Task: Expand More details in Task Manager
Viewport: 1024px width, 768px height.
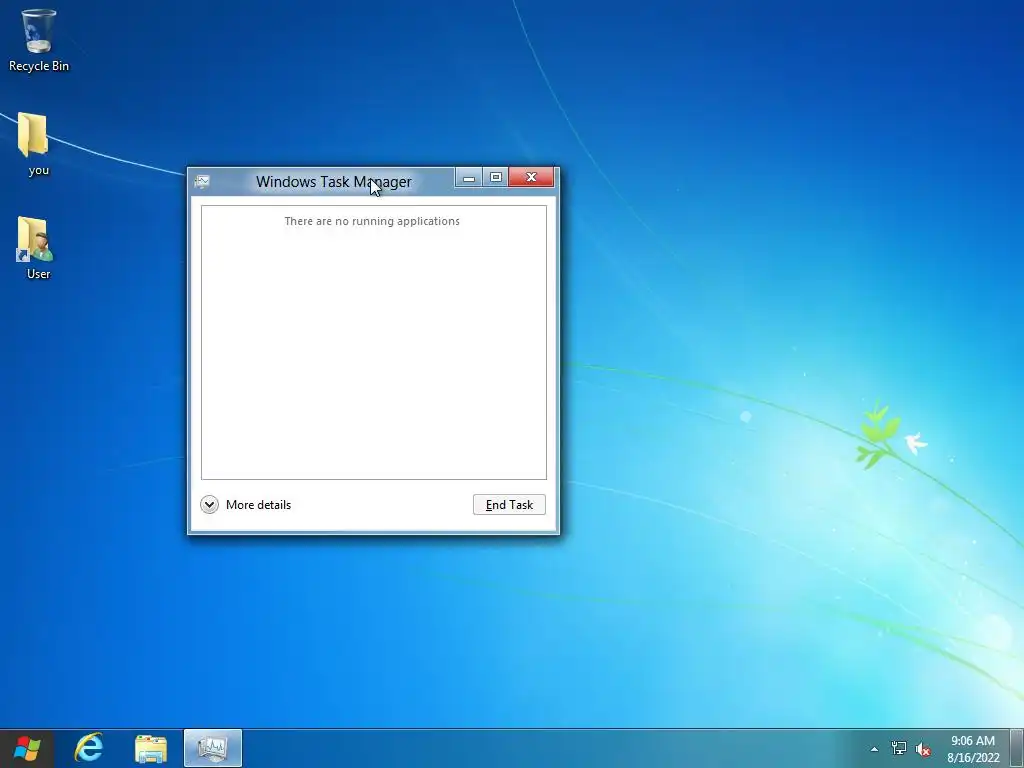Action: (x=246, y=504)
